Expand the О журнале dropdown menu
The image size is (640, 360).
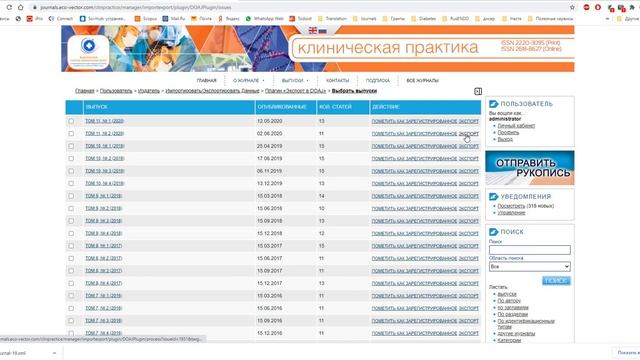coord(249,80)
